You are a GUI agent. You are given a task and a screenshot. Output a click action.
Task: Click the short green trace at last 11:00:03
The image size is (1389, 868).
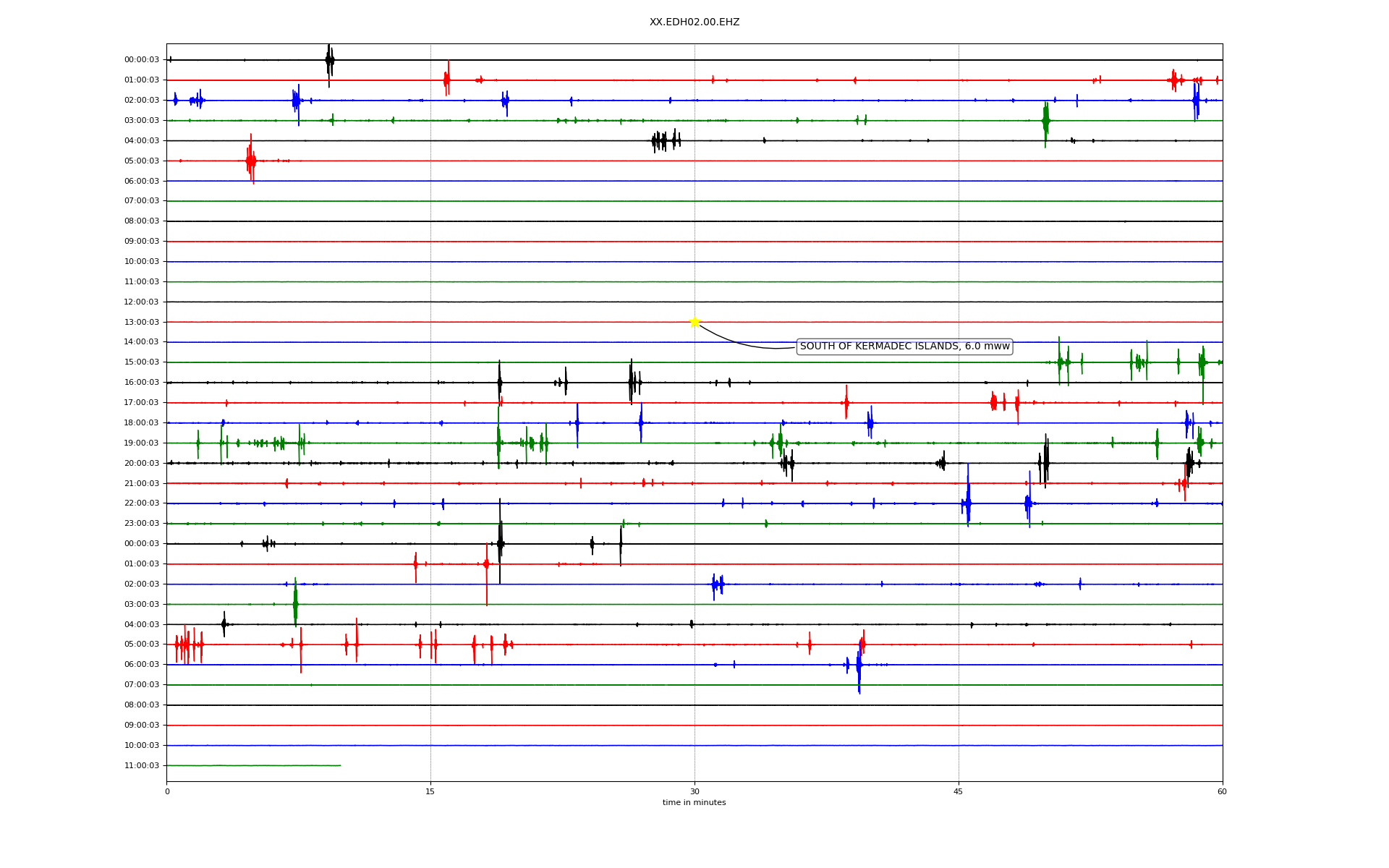click(x=253, y=765)
